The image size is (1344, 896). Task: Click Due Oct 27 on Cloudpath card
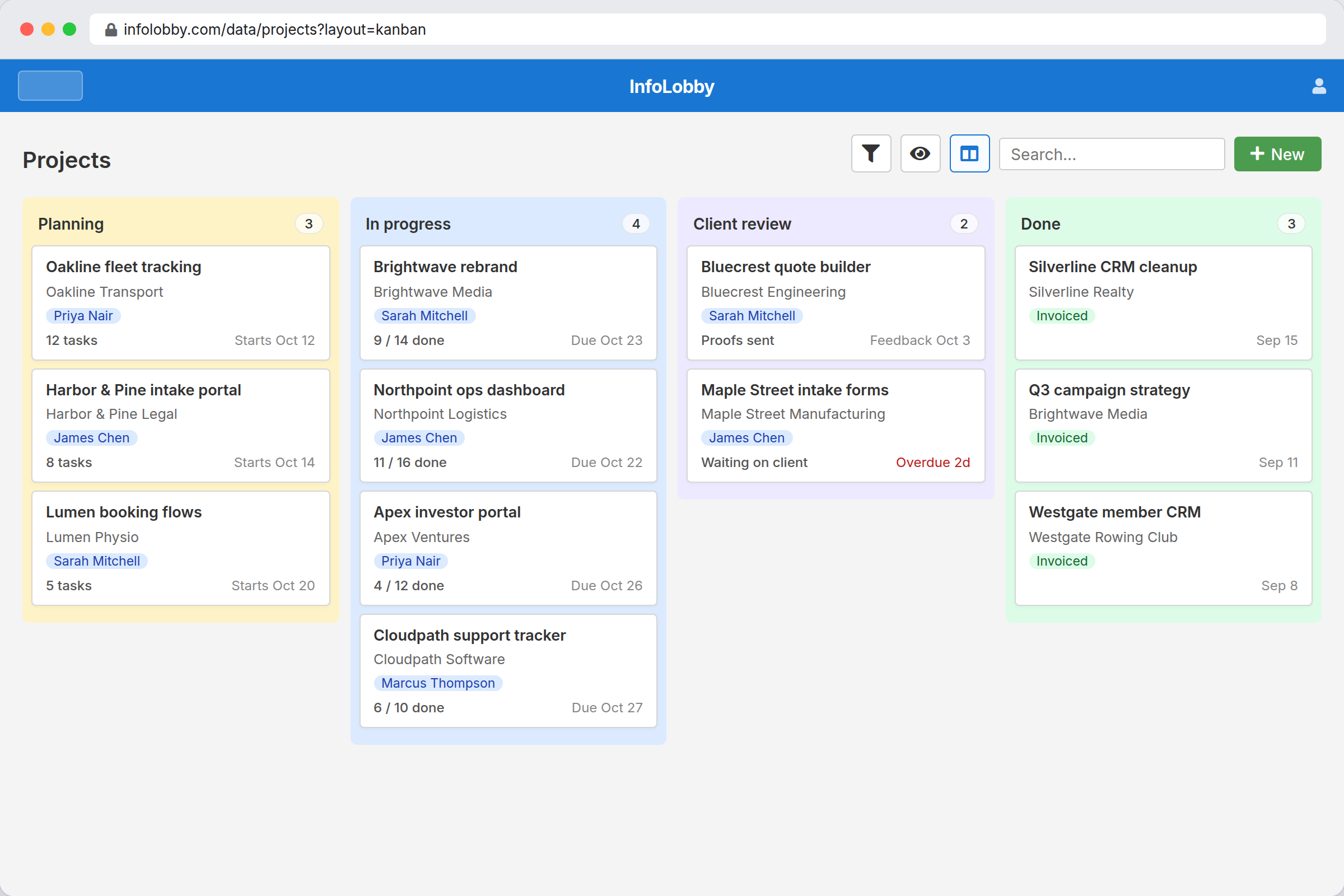tap(607, 707)
